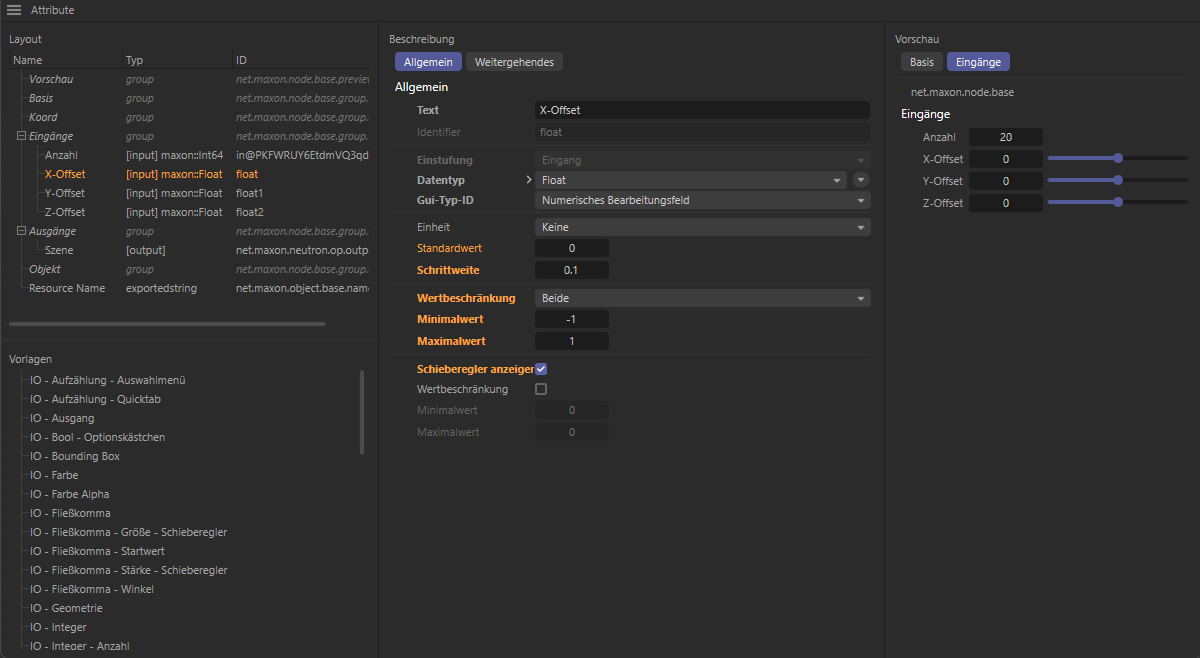Click the round arrow button beside Datentyp
The image size is (1200, 658).
click(861, 180)
